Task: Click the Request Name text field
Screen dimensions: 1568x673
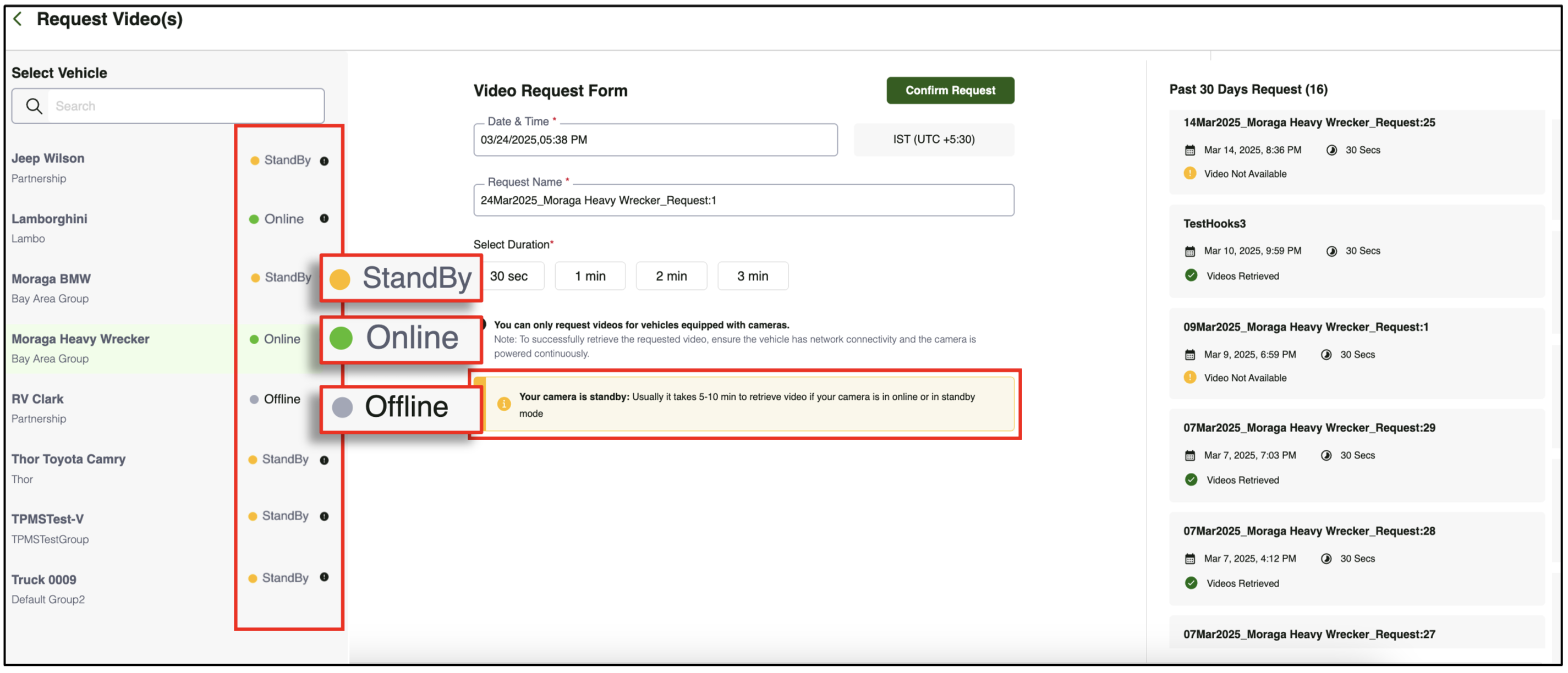Action: [743, 201]
